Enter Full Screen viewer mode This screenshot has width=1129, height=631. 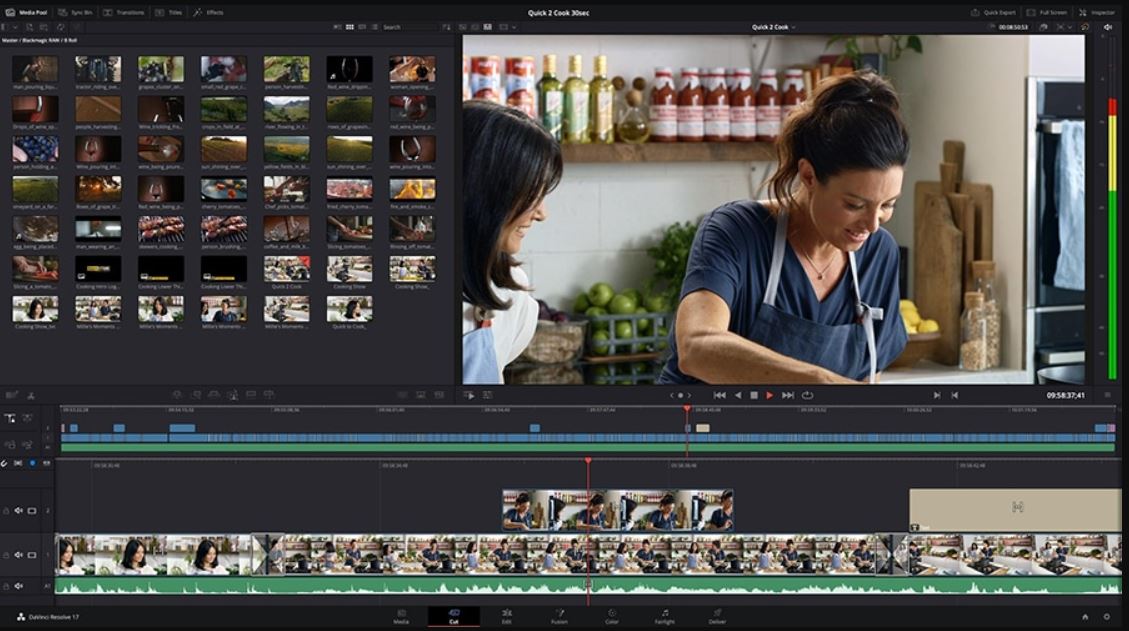point(1047,12)
